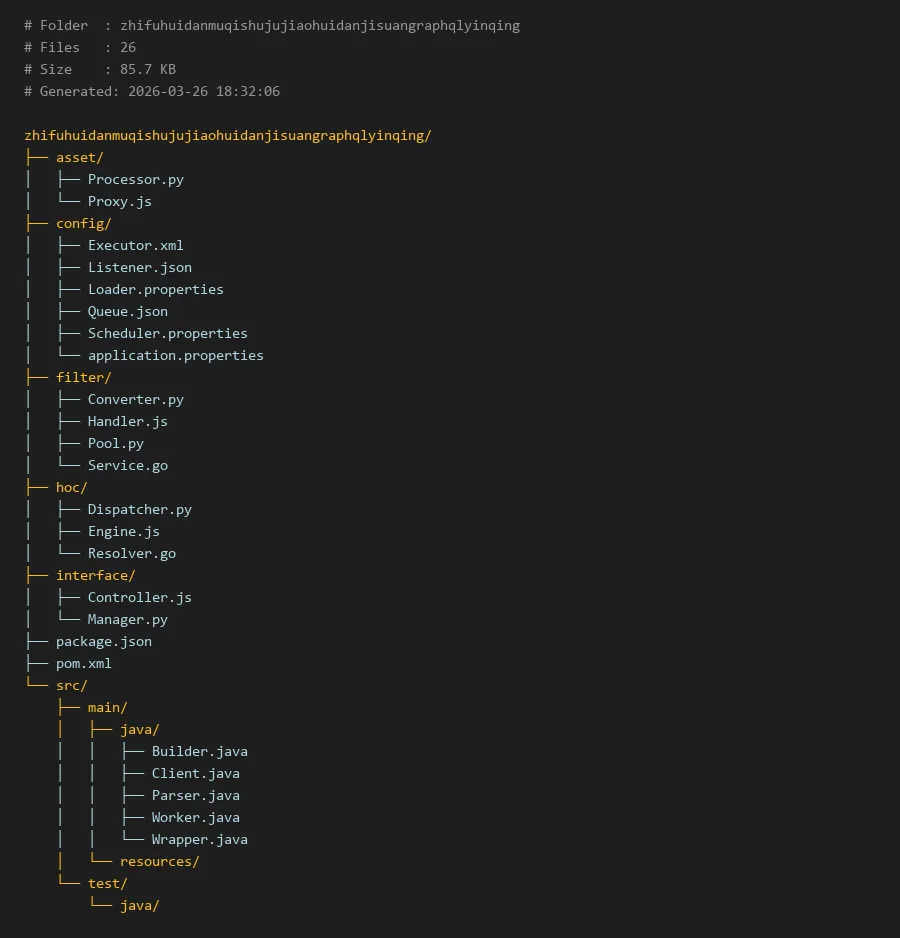Open Builder.java under main/java

(199, 751)
